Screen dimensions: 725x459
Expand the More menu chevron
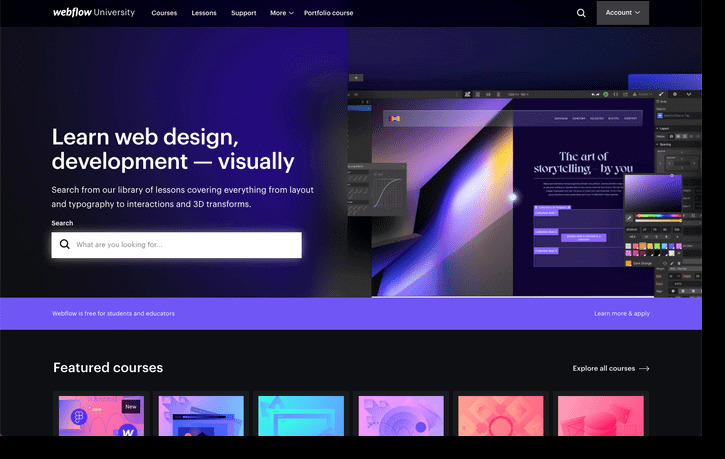(291, 13)
